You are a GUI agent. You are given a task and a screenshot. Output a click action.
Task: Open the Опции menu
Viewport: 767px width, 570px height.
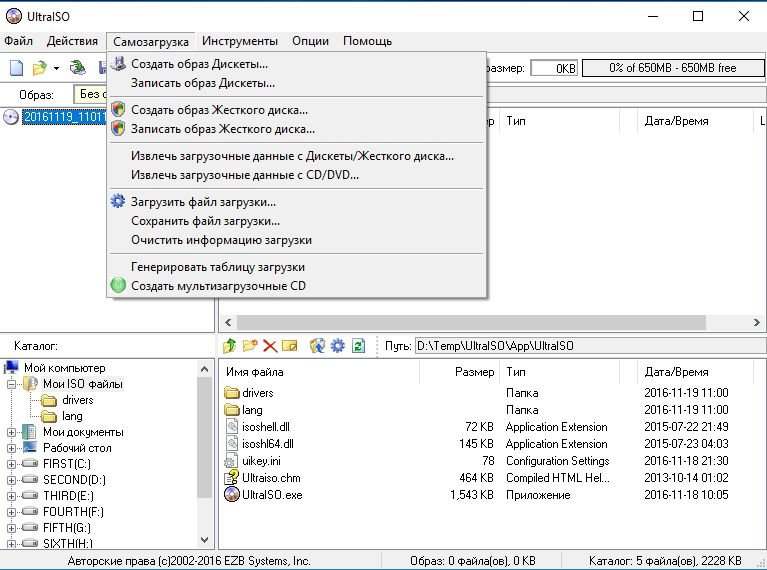(310, 41)
